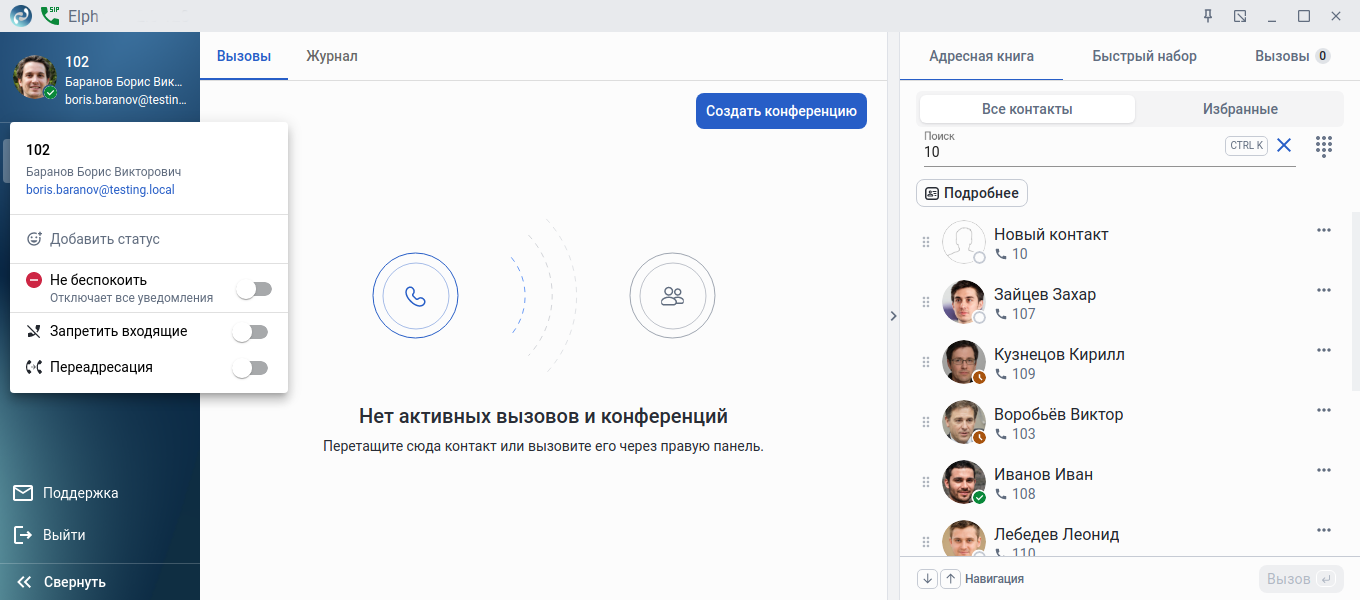Clear the search field with X icon
The image size is (1360, 600).
coord(1284,145)
